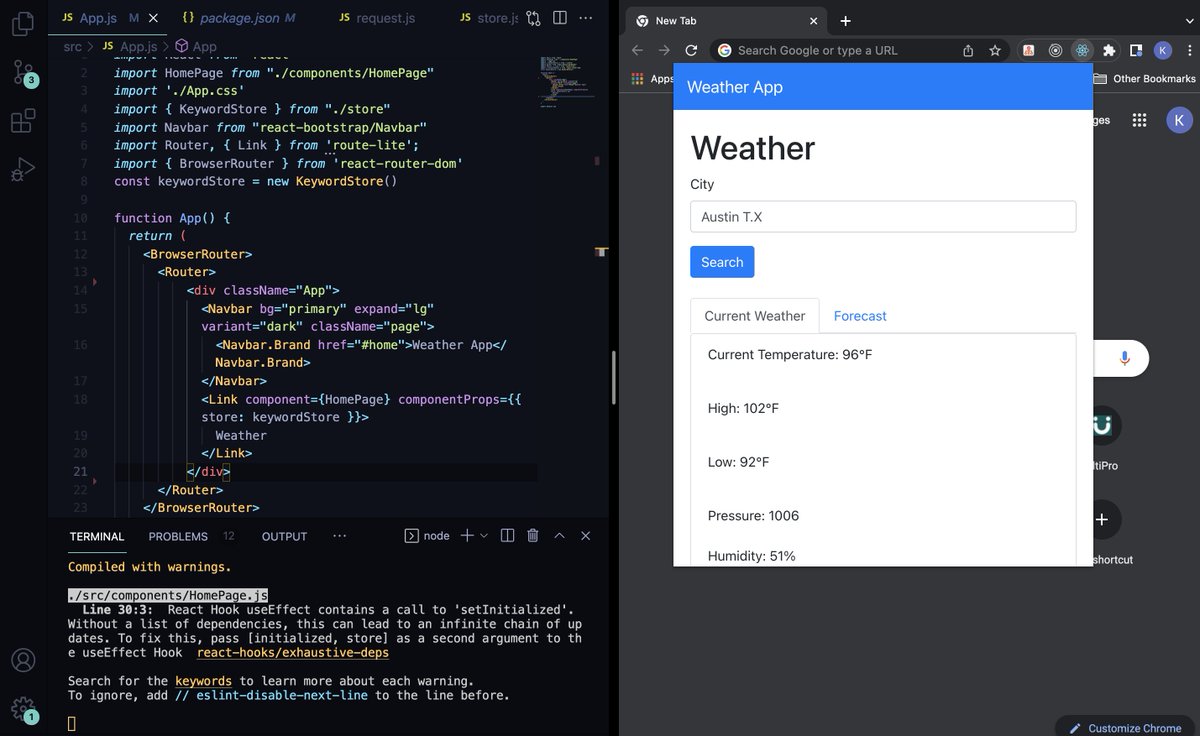Viewport: 1200px width, 736px height.
Task: Switch to the request.js editor tab
Action: tap(377, 18)
